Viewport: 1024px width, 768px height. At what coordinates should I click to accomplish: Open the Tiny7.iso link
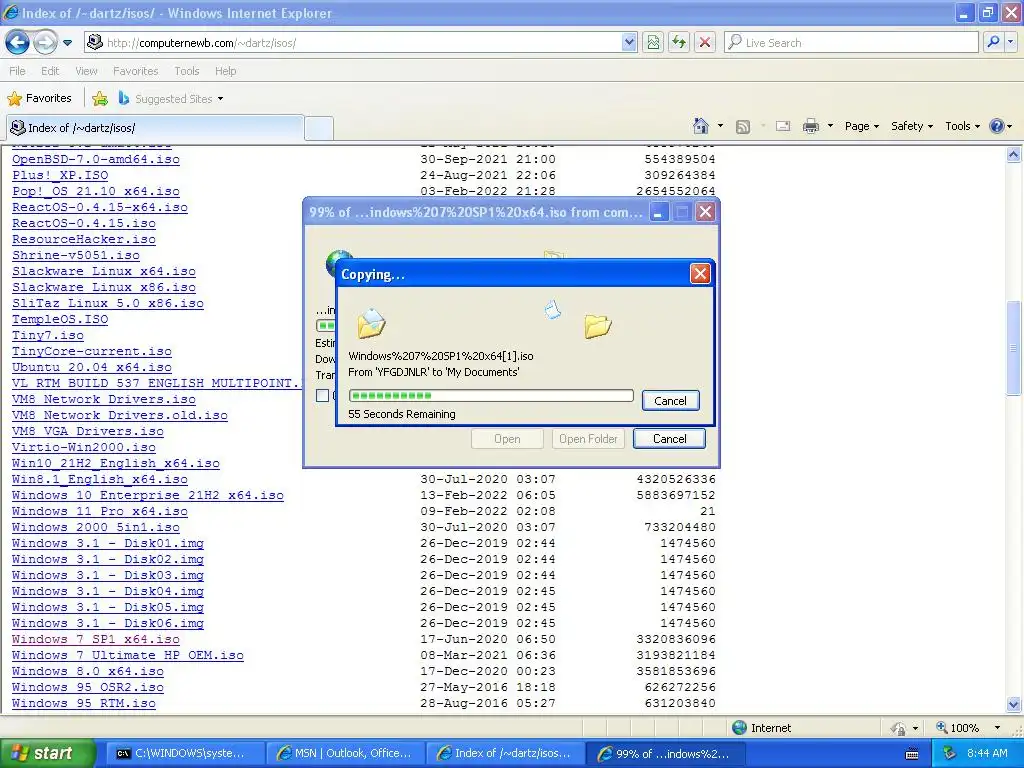tap(48, 335)
